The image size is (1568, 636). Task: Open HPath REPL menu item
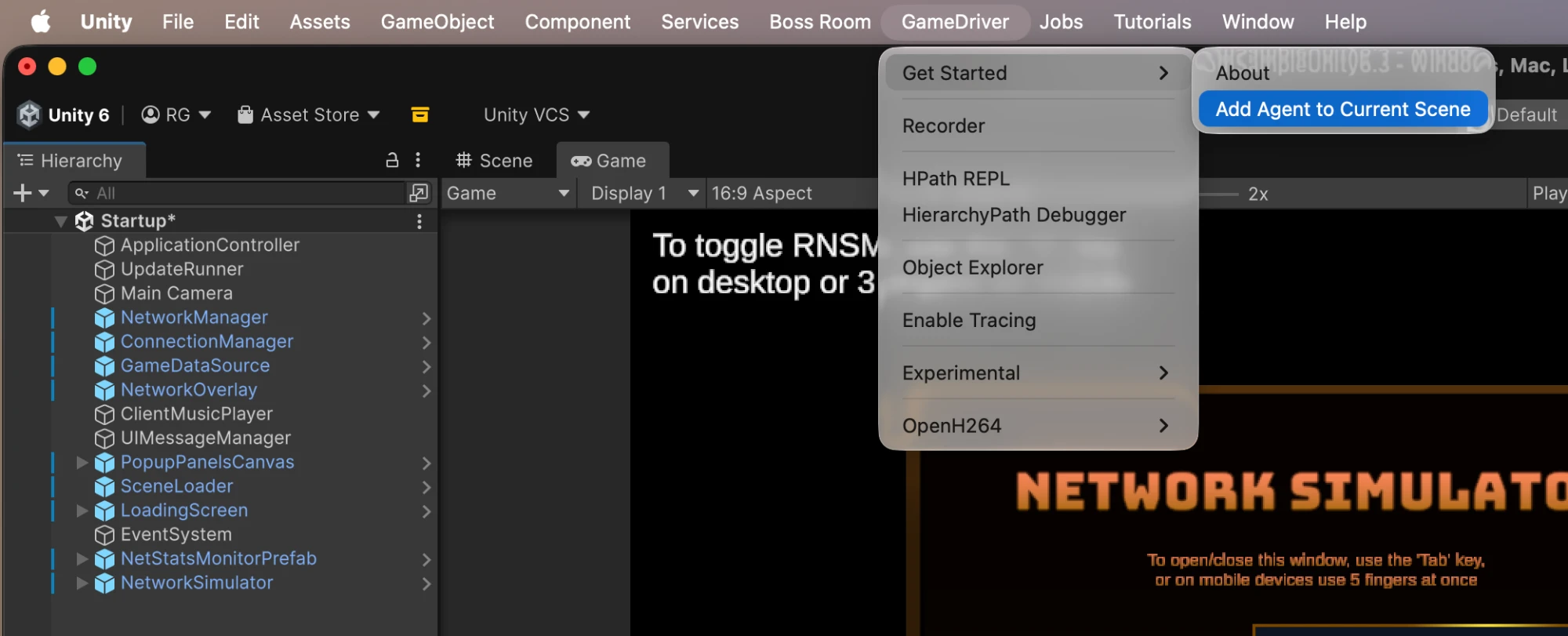pos(1037,179)
